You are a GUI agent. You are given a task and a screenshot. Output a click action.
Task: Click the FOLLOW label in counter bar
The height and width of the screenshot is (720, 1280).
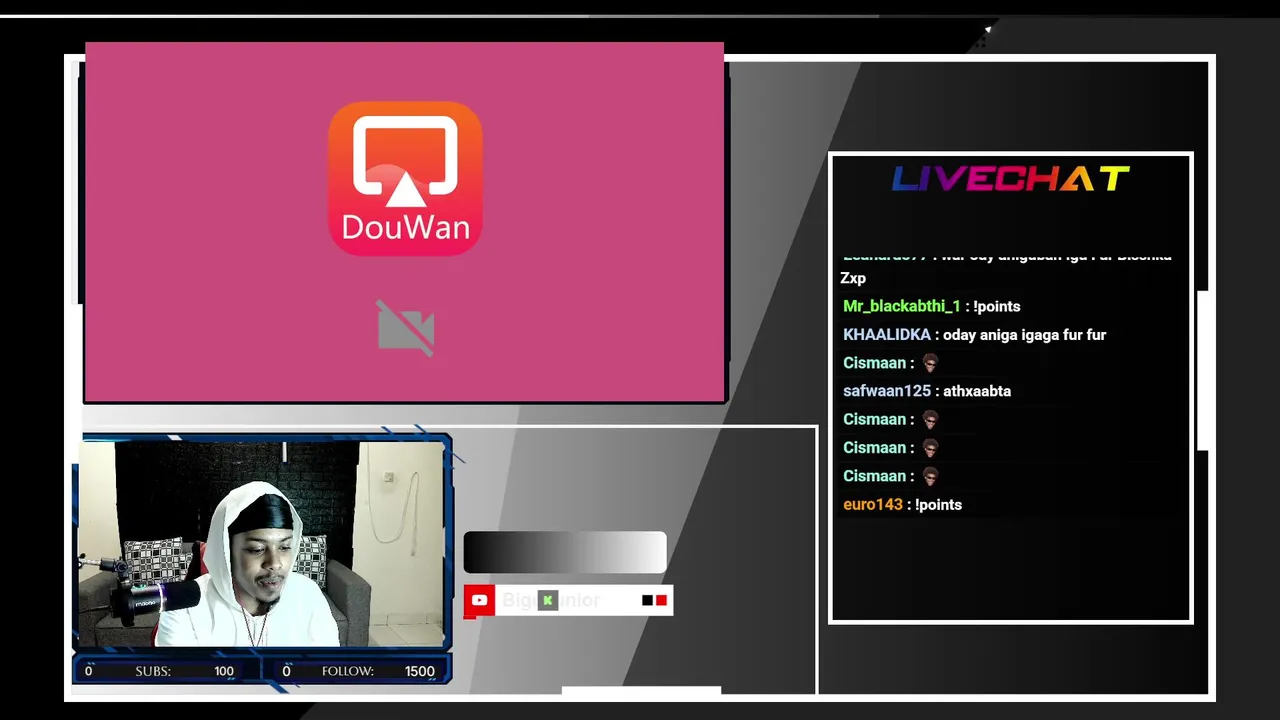point(348,671)
